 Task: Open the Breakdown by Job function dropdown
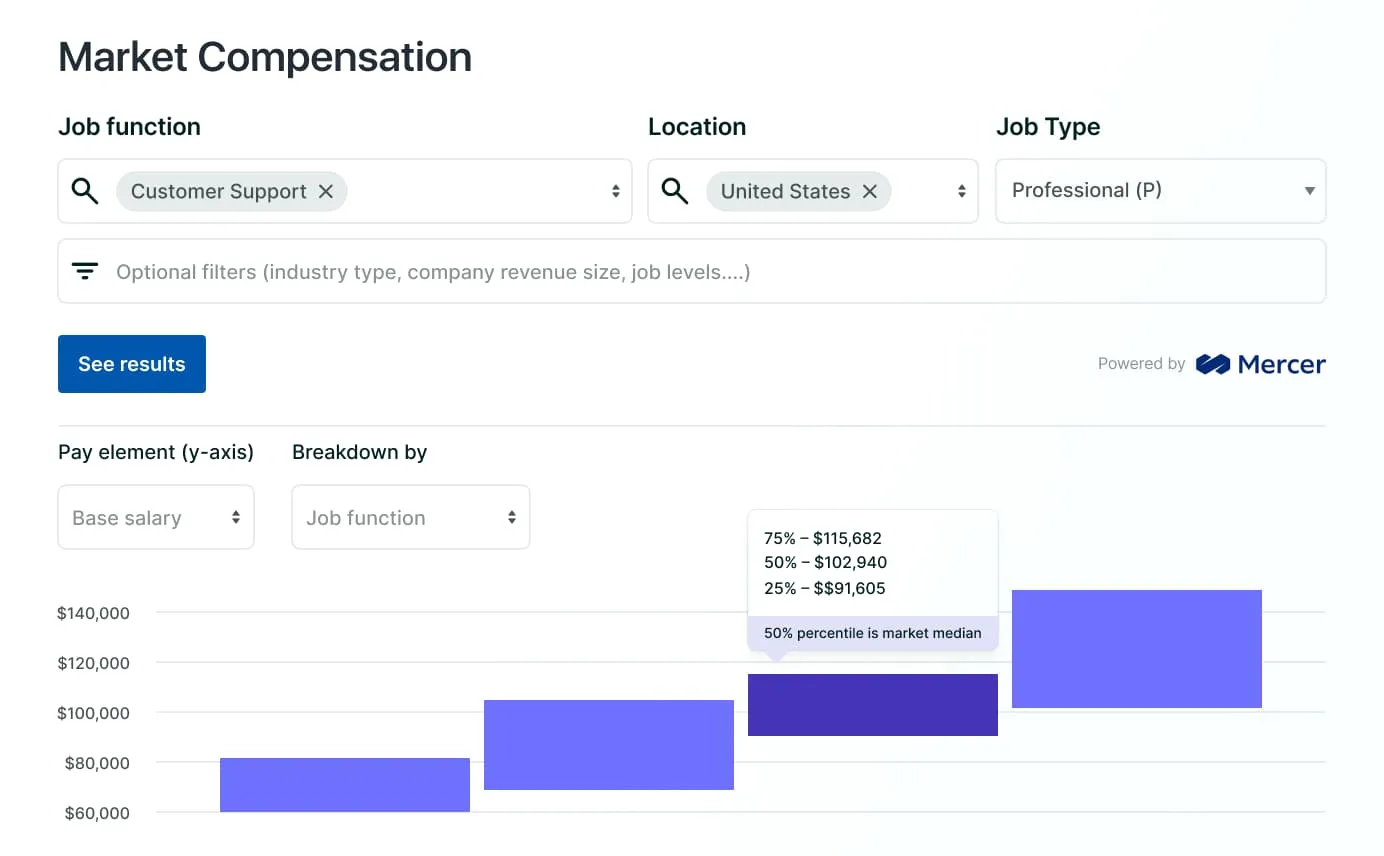(x=410, y=518)
